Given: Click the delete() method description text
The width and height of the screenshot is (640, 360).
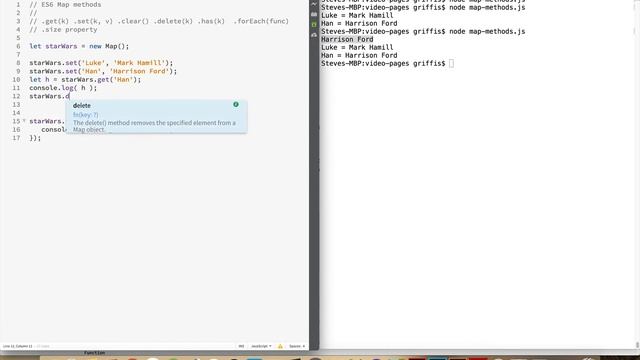Looking at the screenshot, I should pyautogui.click(x=154, y=126).
